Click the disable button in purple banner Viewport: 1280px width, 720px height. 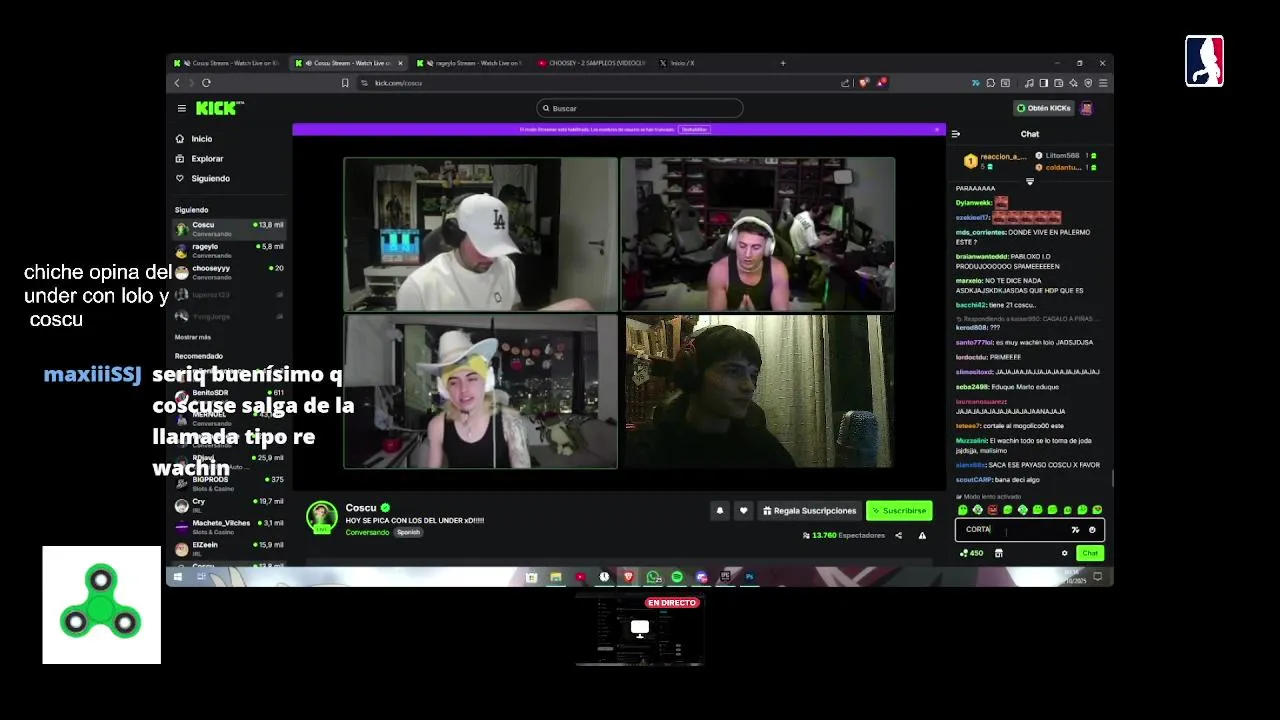coord(694,129)
